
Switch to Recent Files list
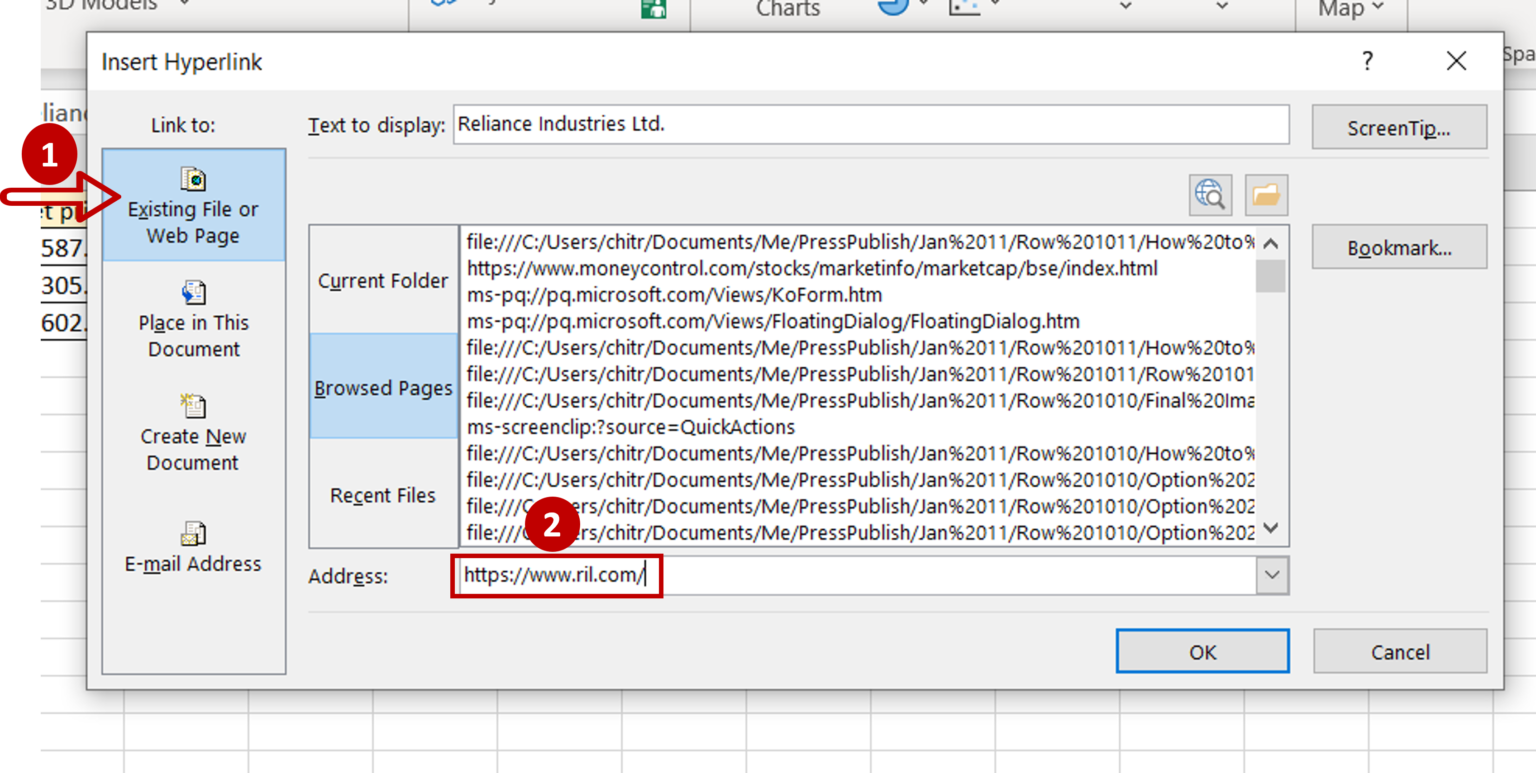pyautogui.click(x=383, y=494)
